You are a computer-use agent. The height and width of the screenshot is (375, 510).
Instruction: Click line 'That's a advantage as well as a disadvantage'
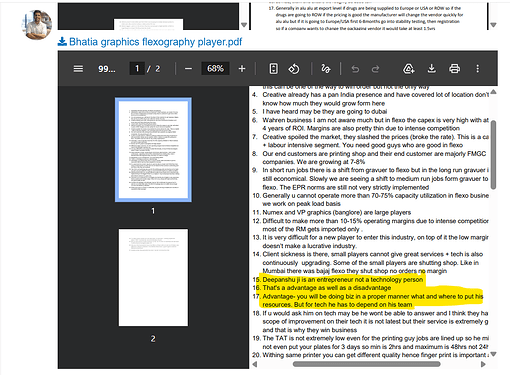click(x=327, y=288)
